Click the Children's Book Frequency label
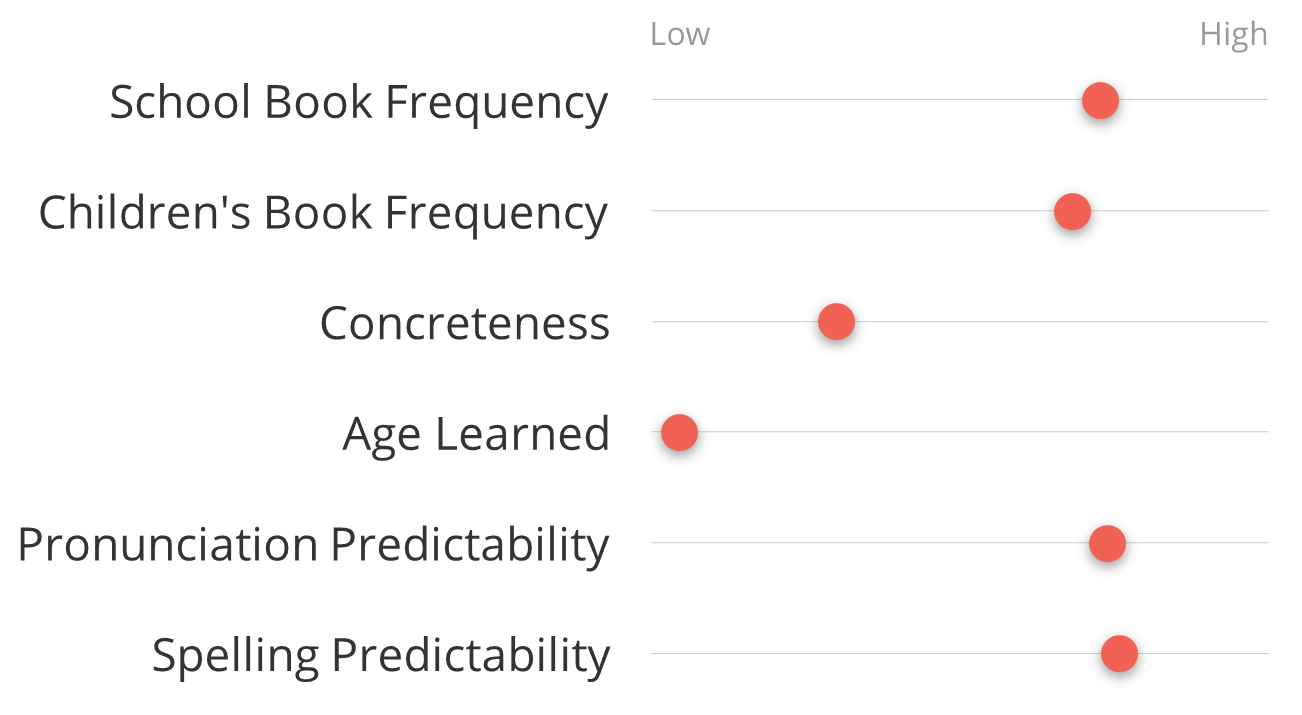The height and width of the screenshot is (715, 1302). pyautogui.click(x=323, y=213)
